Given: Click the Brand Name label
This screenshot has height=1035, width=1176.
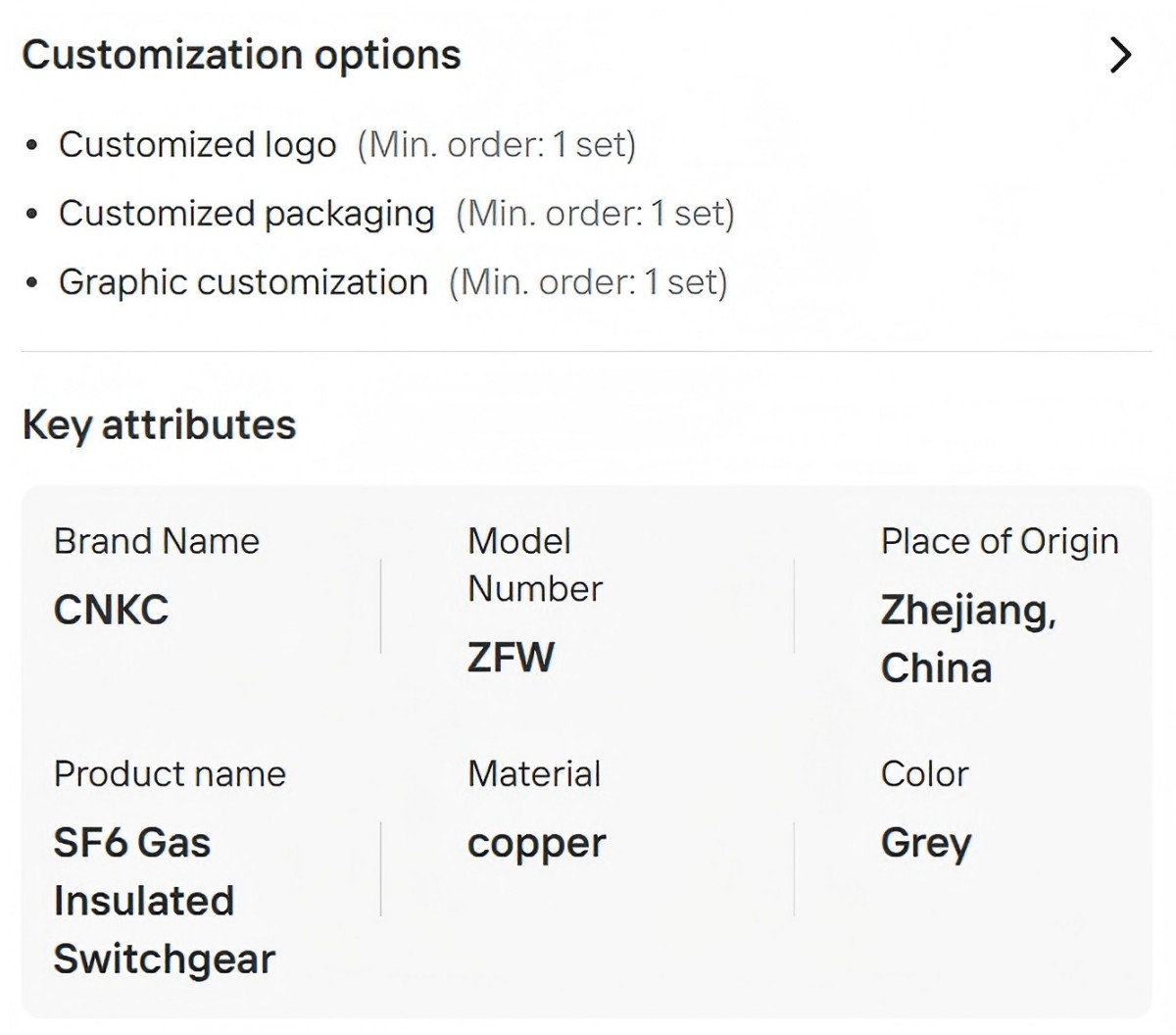Looking at the screenshot, I should pyautogui.click(x=157, y=541).
